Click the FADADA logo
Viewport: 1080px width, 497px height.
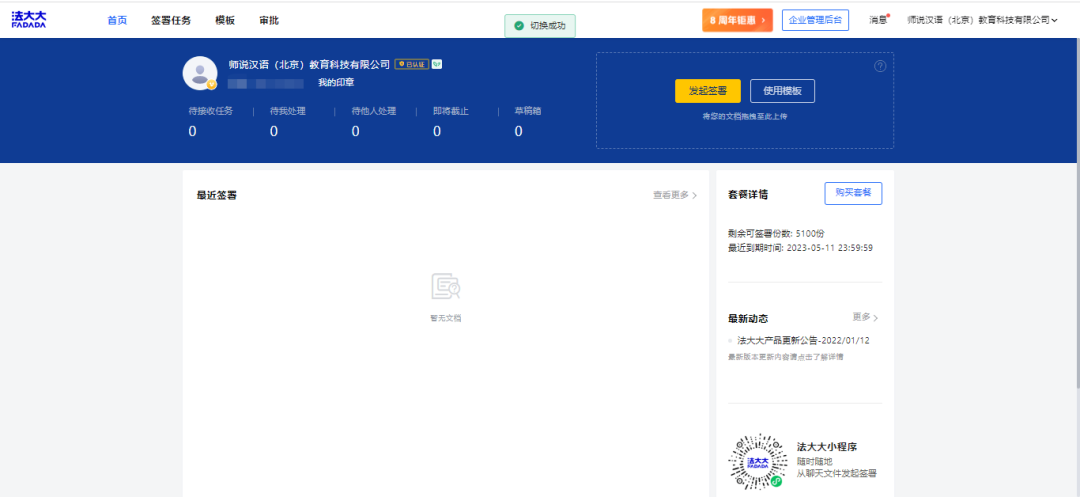pyautogui.click(x=29, y=19)
